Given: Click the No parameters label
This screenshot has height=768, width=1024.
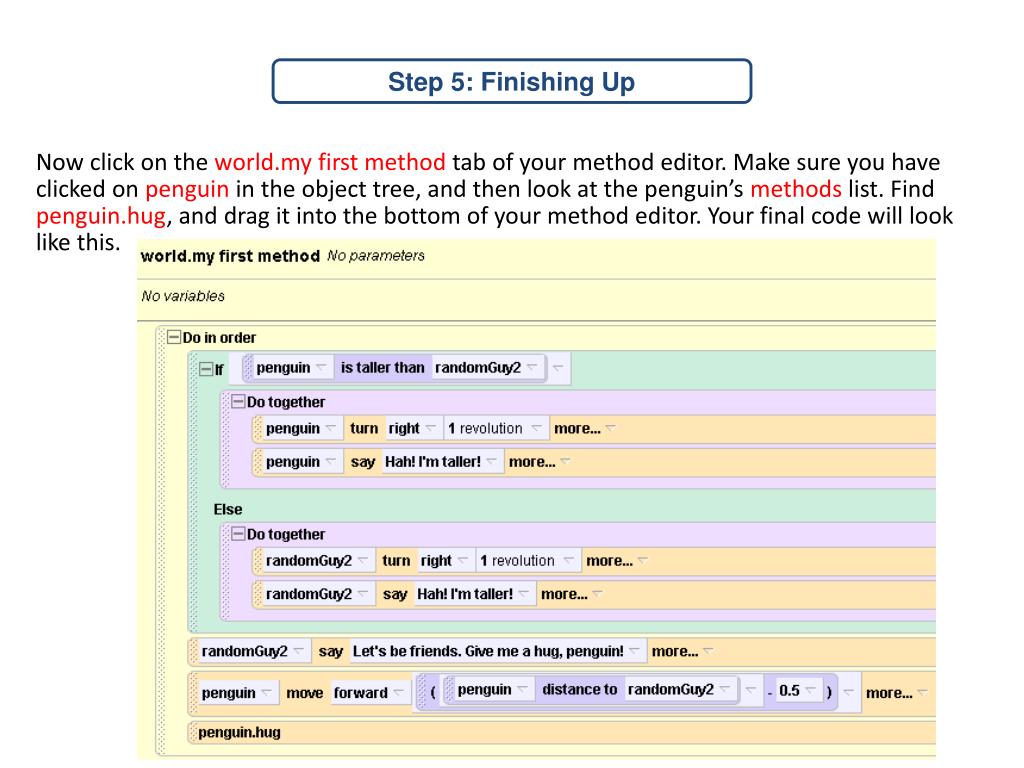Looking at the screenshot, I should [376, 255].
